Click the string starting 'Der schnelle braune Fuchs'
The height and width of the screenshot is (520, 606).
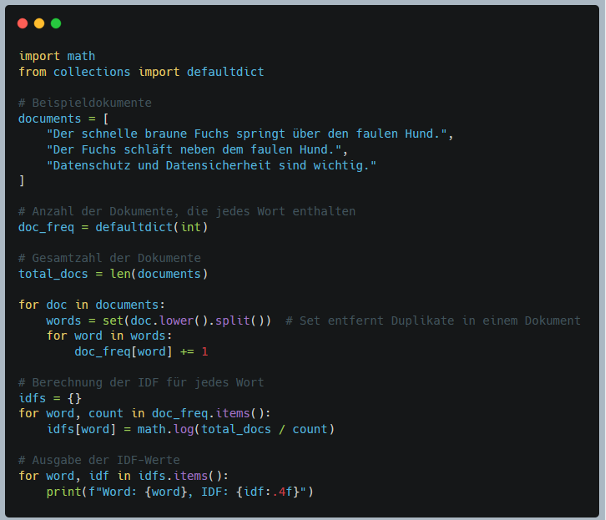(247, 134)
